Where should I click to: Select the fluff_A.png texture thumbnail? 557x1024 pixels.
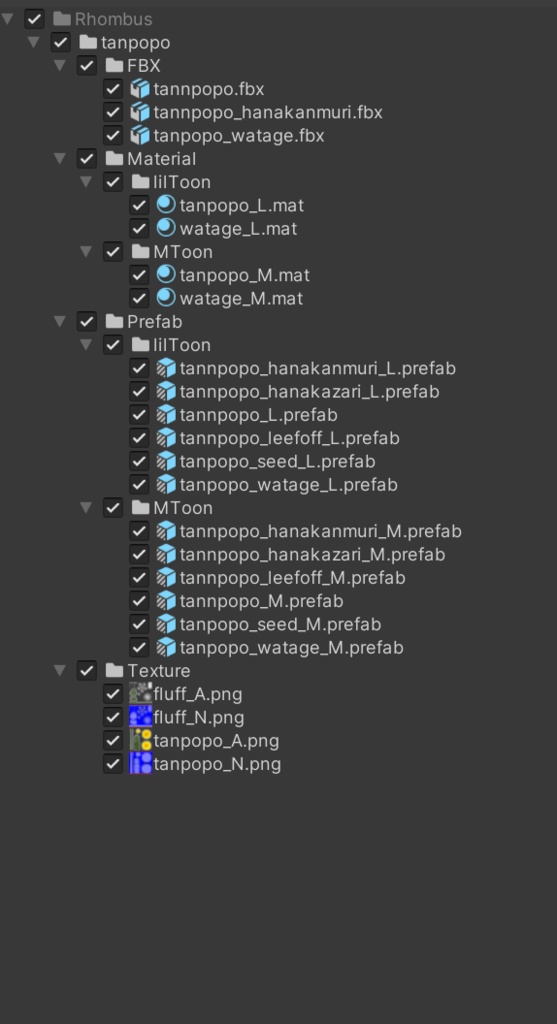140,694
